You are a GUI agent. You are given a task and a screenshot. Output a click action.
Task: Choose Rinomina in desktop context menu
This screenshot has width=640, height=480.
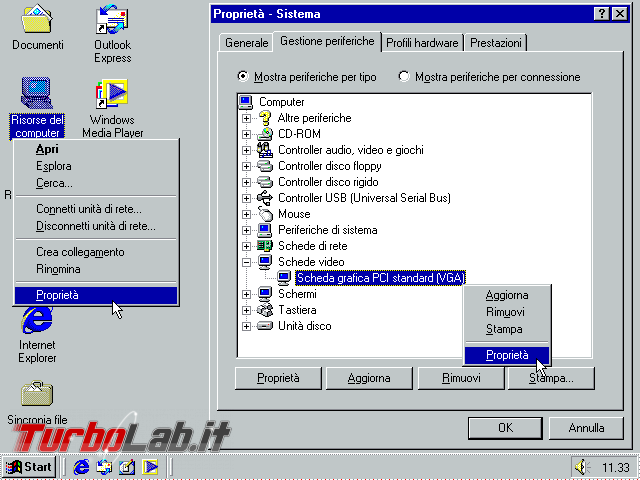96,269
